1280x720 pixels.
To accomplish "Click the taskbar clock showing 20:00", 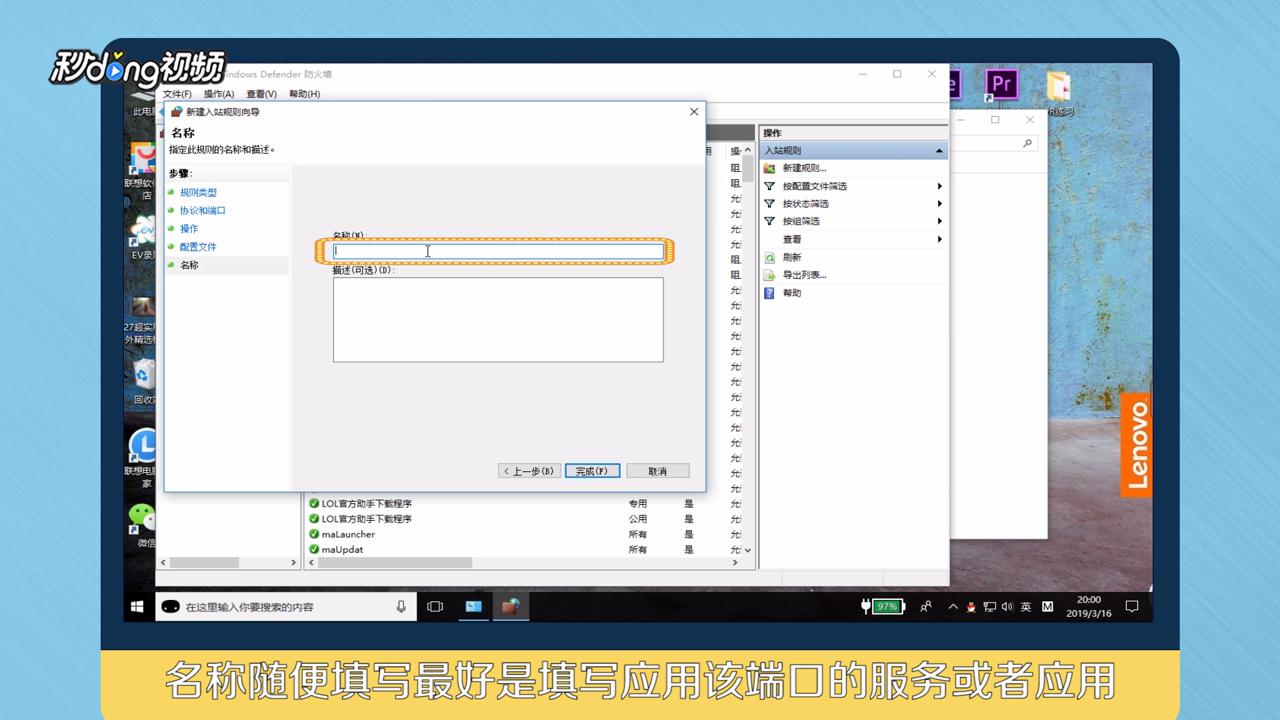I will pos(1089,606).
